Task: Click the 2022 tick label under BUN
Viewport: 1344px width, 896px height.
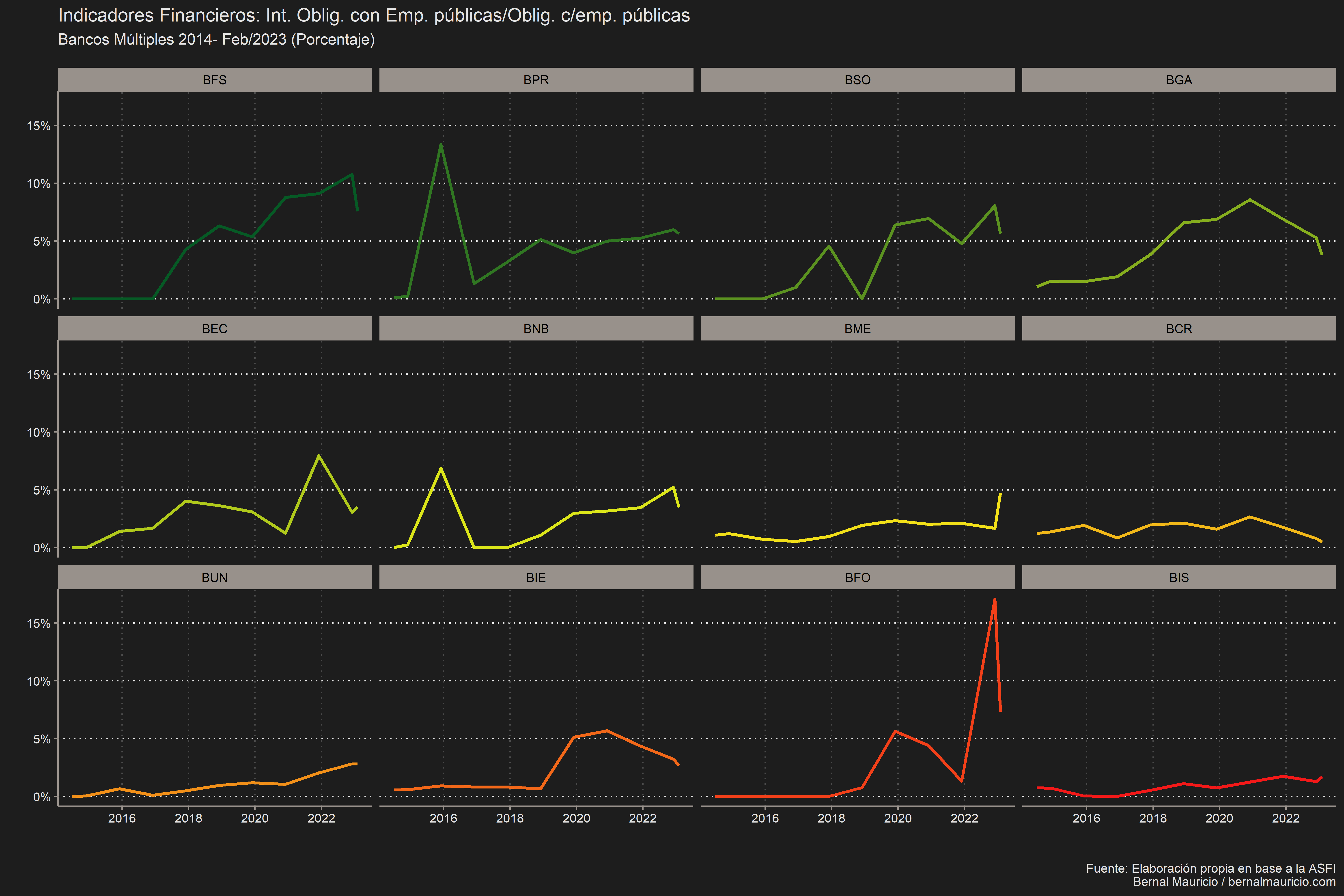Action: pyautogui.click(x=321, y=818)
